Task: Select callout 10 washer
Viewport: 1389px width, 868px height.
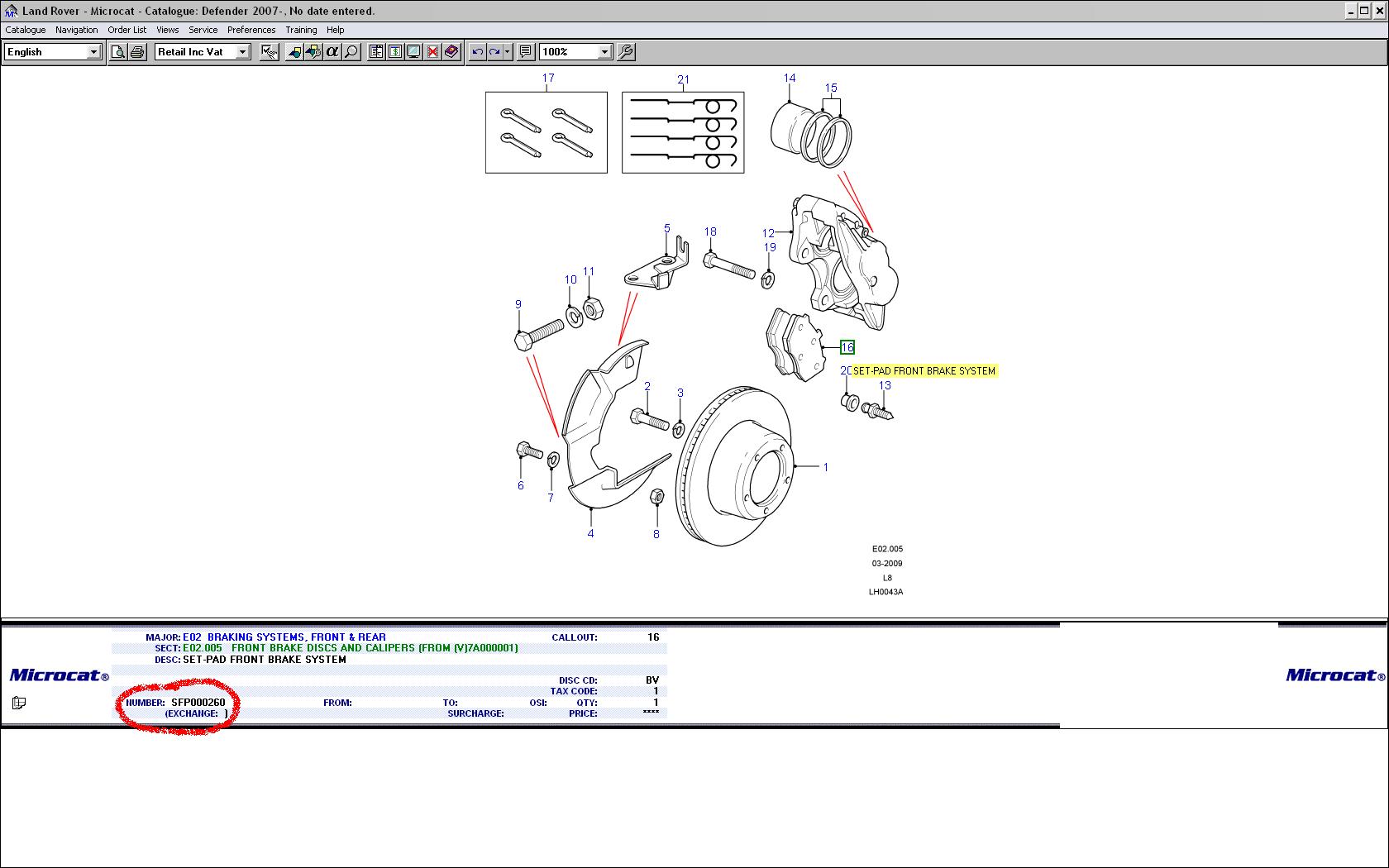Action: pos(570,279)
